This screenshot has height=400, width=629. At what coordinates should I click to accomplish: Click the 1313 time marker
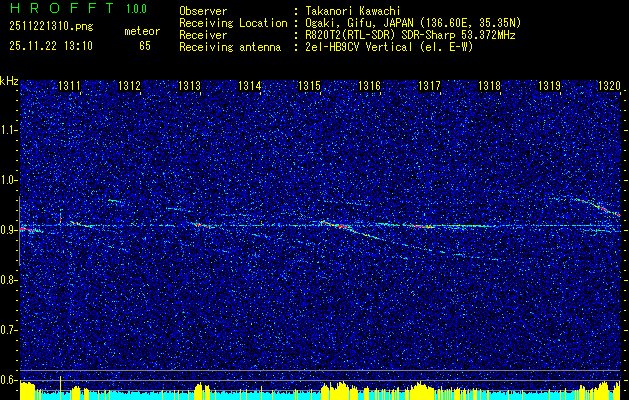click(189, 85)
